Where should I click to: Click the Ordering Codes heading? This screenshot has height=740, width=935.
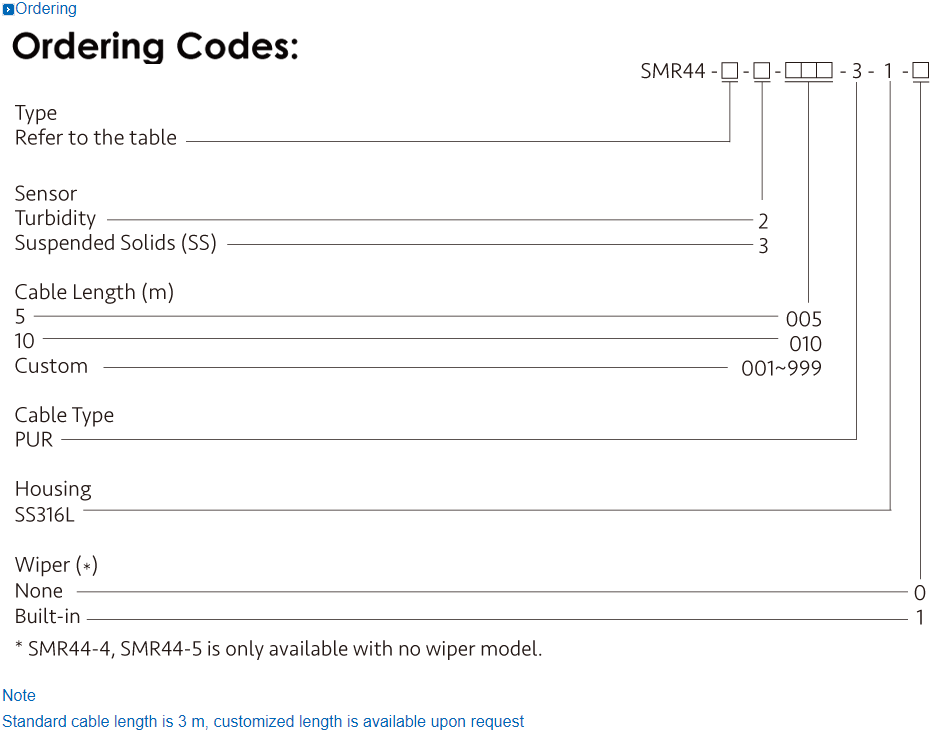click(x=155, y=46)
